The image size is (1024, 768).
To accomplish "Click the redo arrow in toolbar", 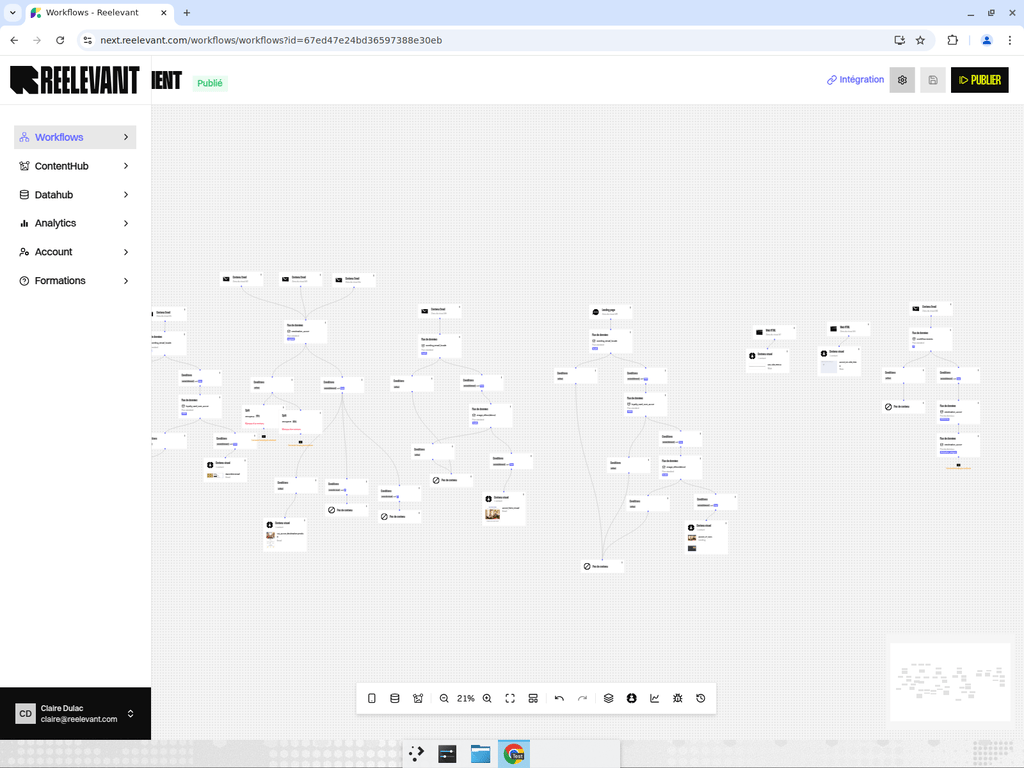I will coord(583,698).
